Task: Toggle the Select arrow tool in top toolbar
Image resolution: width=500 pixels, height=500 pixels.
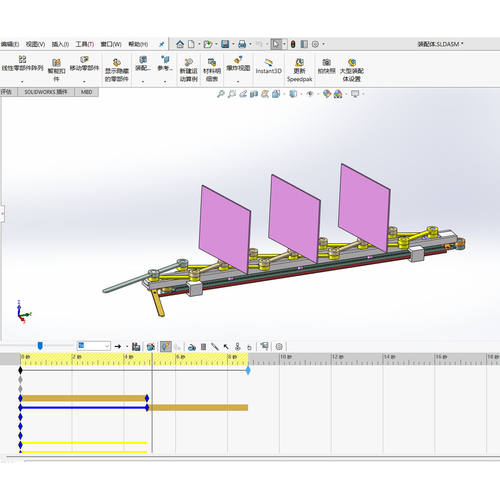Action: click(x=276, y=44)
